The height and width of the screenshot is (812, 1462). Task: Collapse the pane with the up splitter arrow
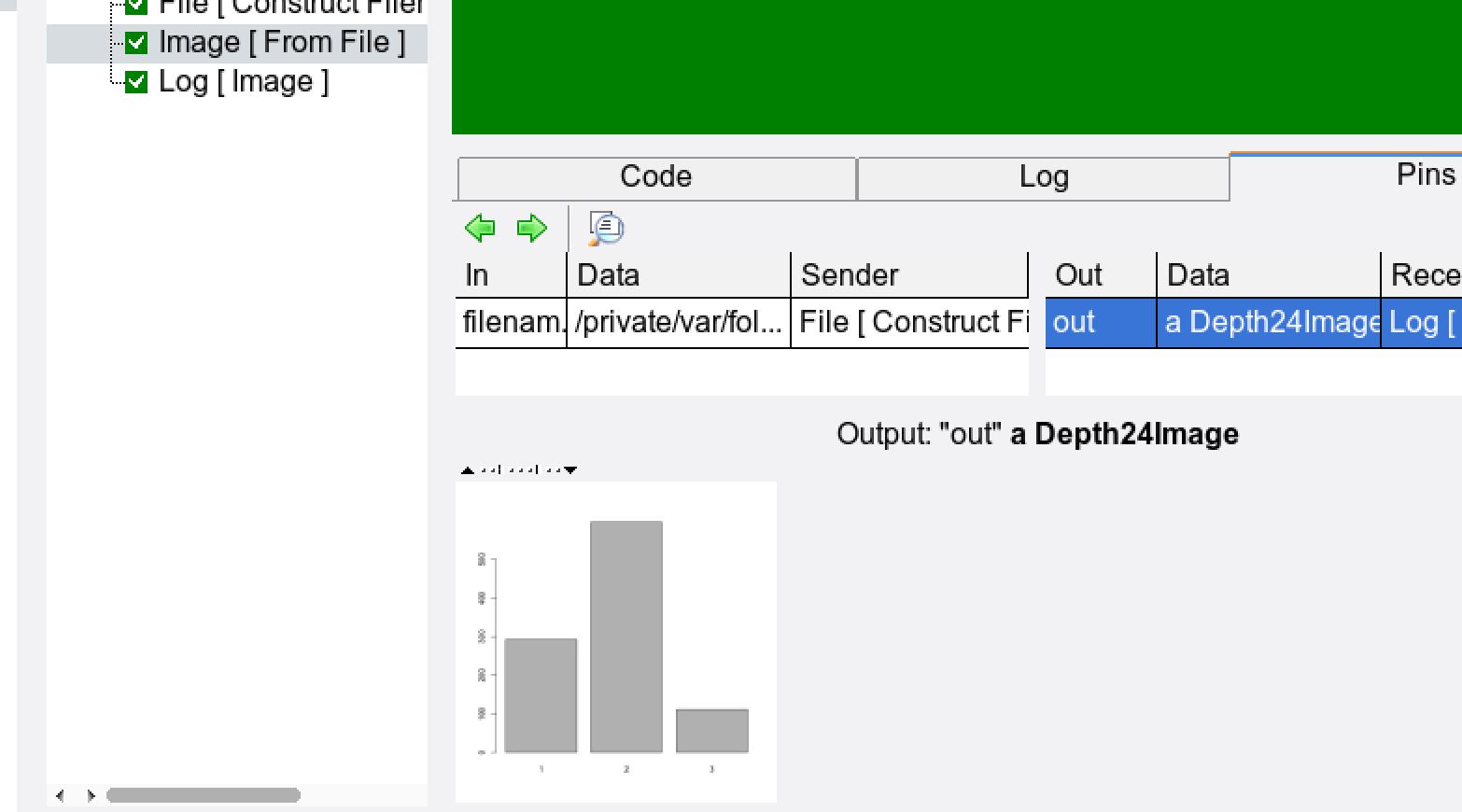point(468,470)
